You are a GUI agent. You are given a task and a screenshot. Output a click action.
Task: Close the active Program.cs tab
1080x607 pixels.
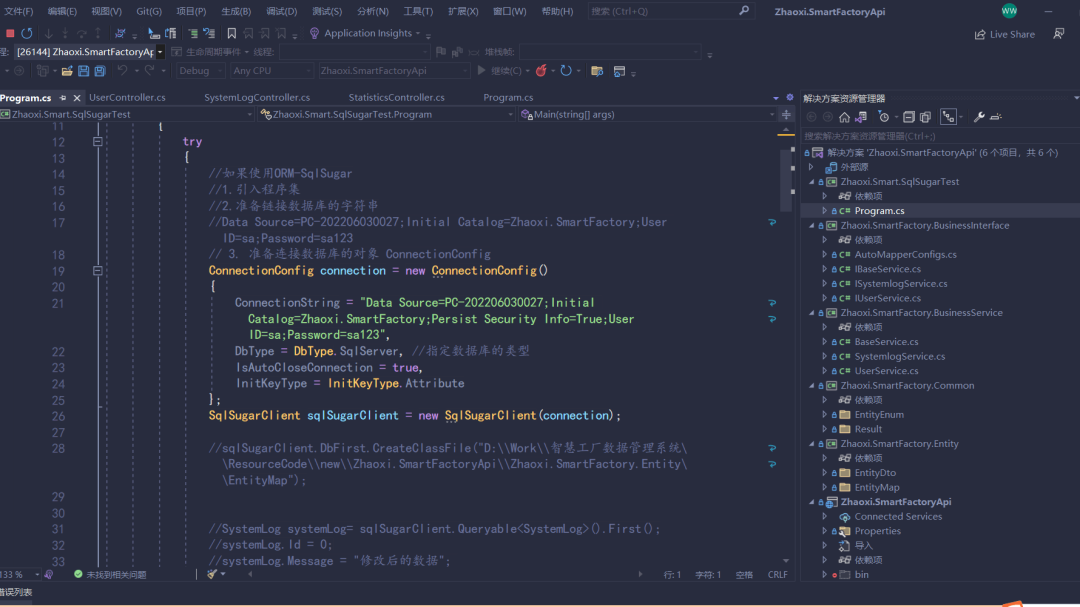point(77,98)
